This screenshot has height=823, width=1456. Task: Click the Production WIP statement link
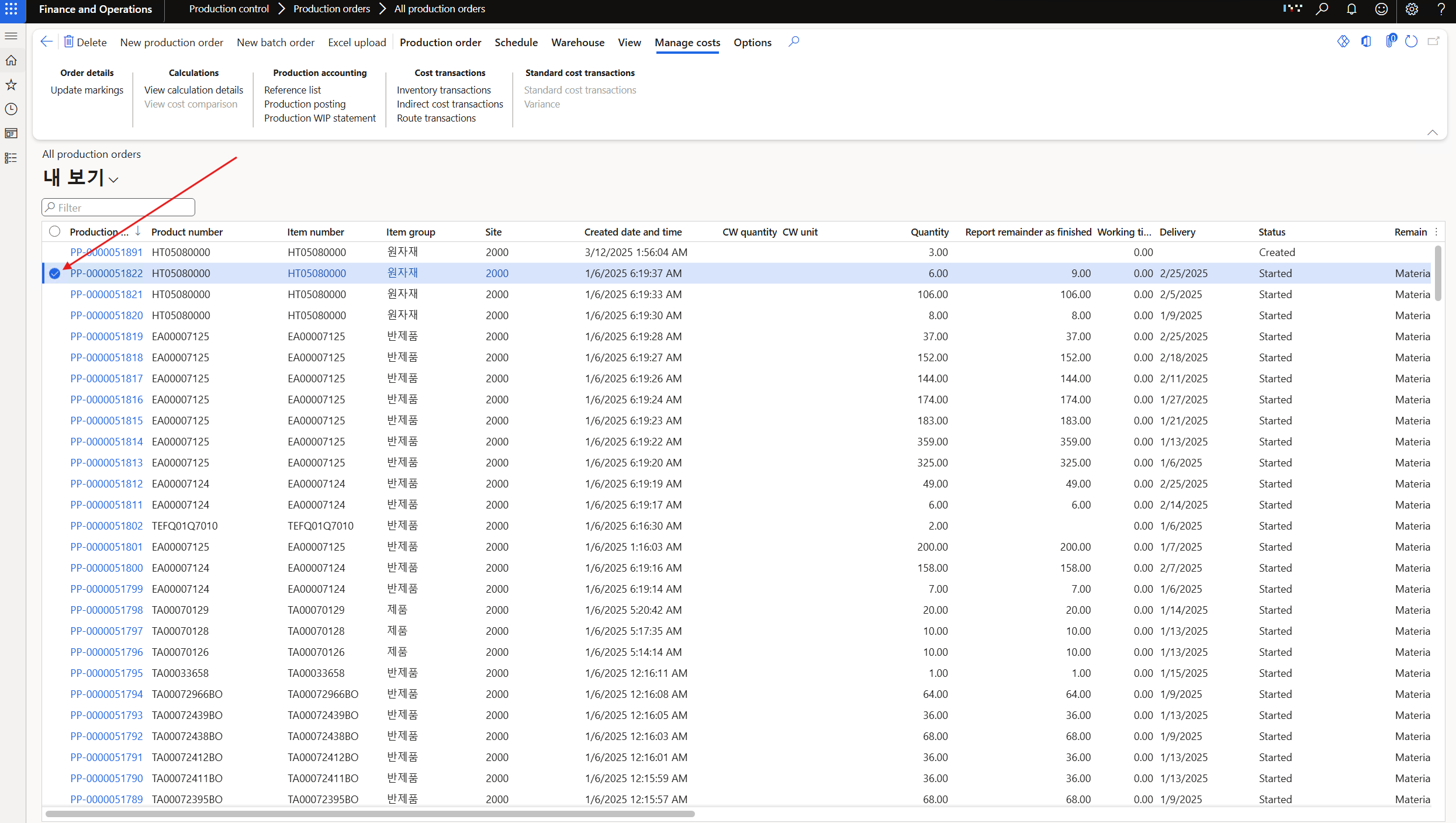coord(320,118)
